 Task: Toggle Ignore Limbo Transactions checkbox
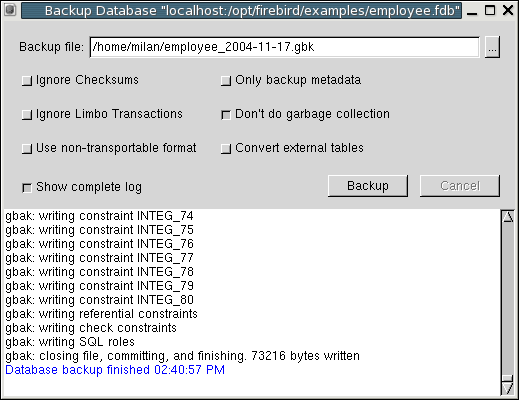tap(27, 115)
